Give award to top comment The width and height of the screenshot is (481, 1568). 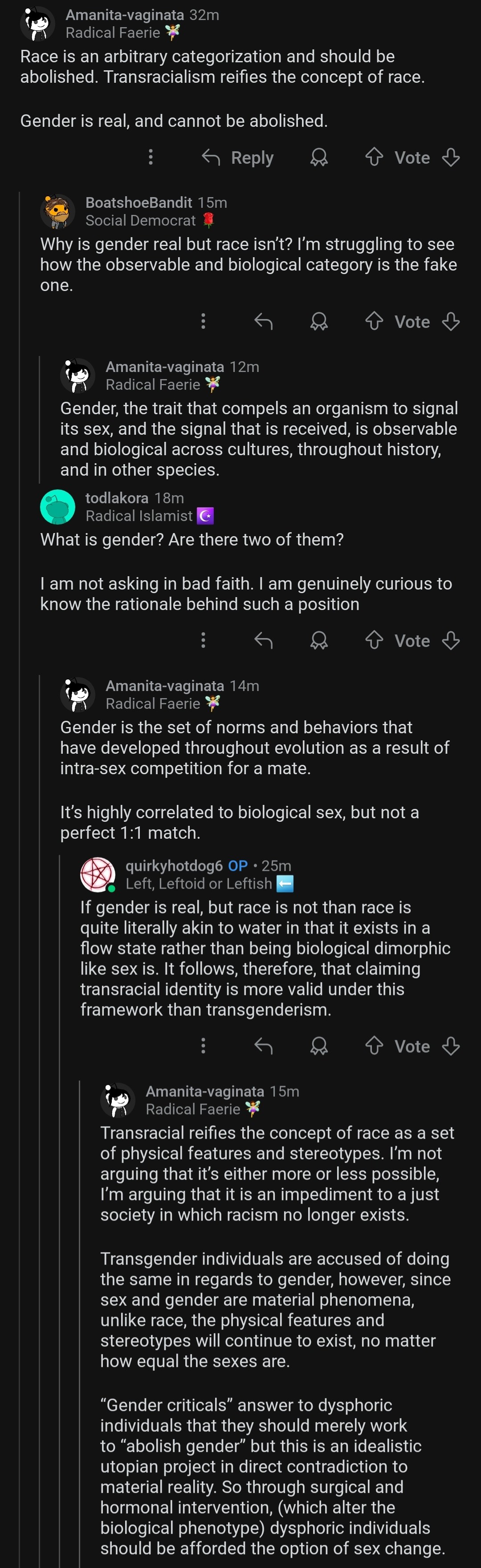[319, 158]
